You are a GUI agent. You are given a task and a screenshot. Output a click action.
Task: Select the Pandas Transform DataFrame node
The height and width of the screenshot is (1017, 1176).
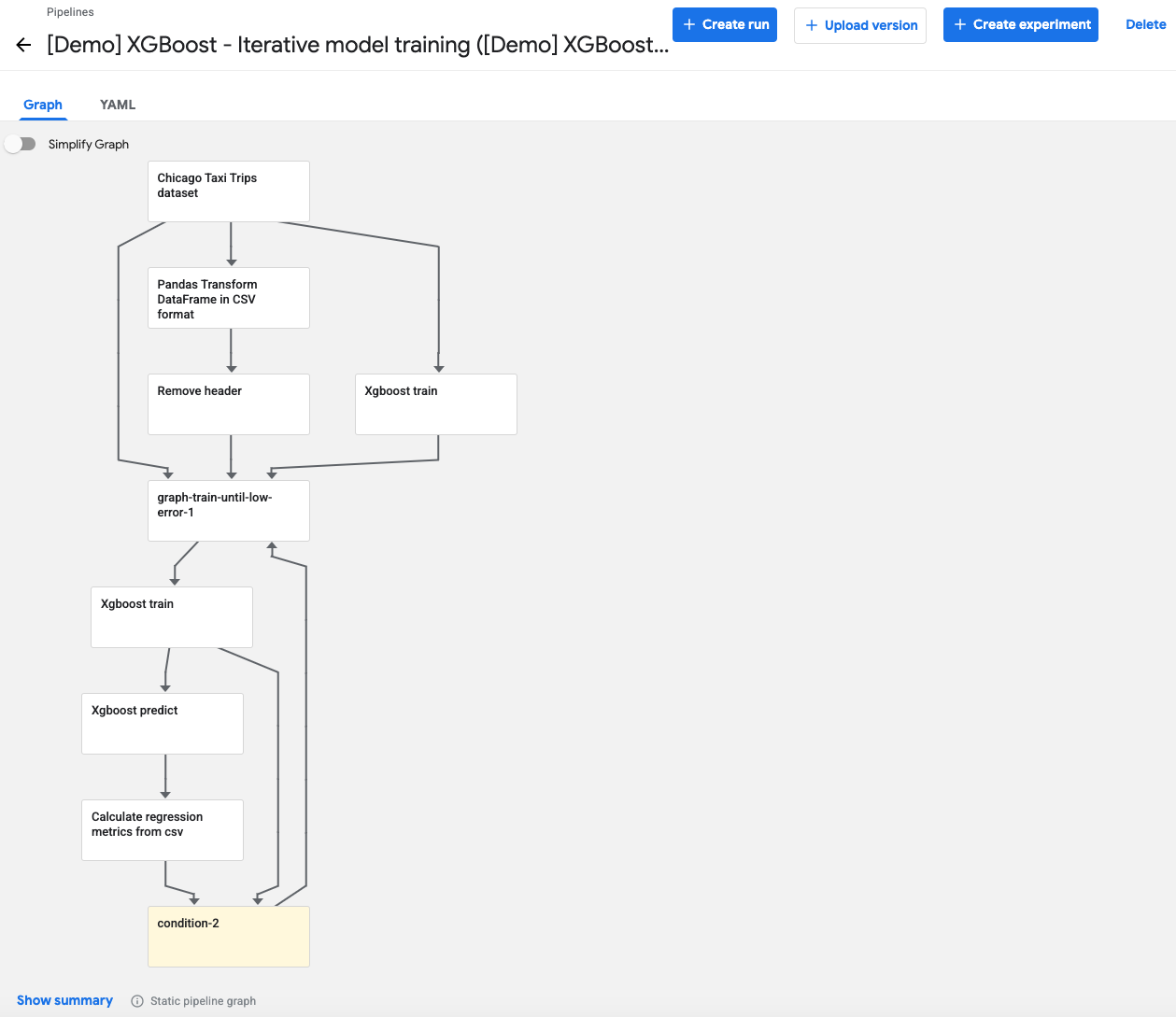(228, 298)
